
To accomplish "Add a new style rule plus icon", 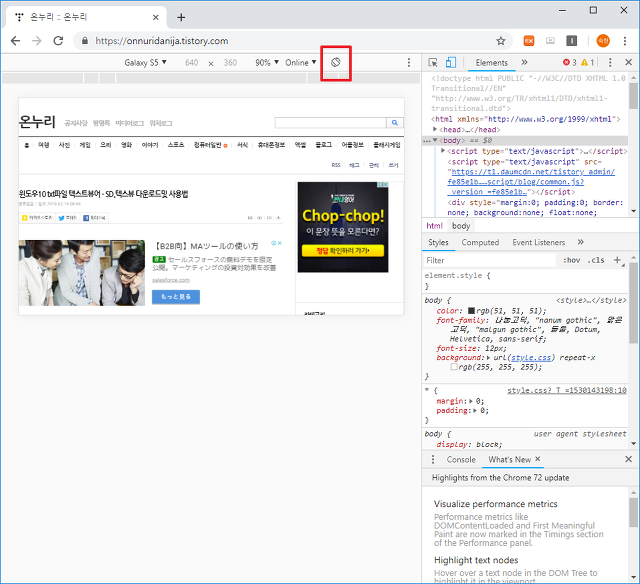I will click(x=617, y=260).
